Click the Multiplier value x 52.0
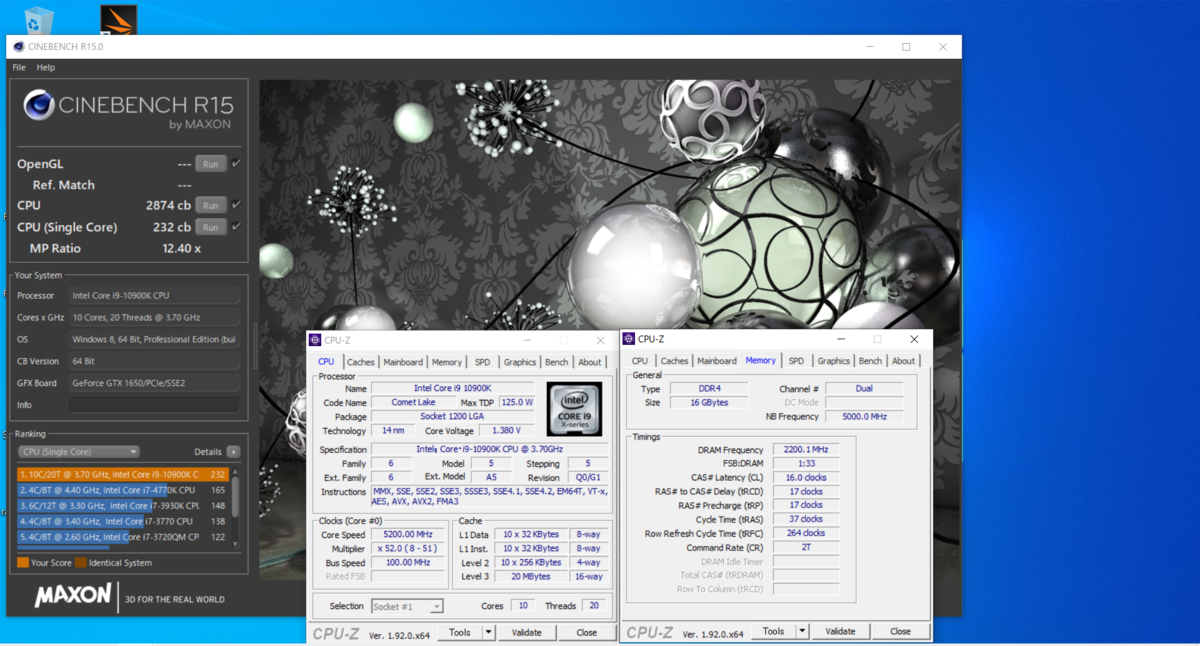This screenshot has width=1200, height=646. [x=408, y=549]
